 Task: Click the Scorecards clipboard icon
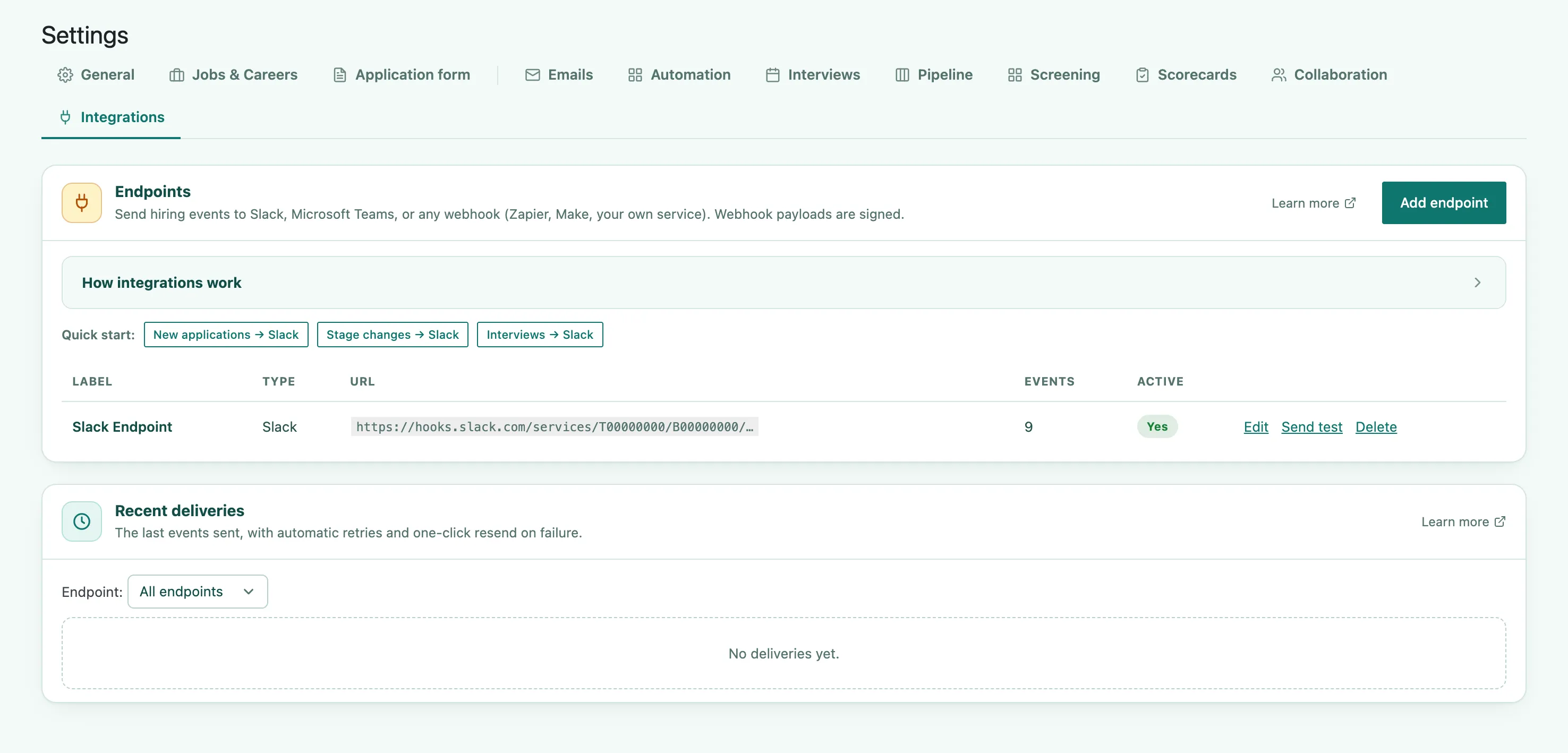click(x=1143, y=75)
